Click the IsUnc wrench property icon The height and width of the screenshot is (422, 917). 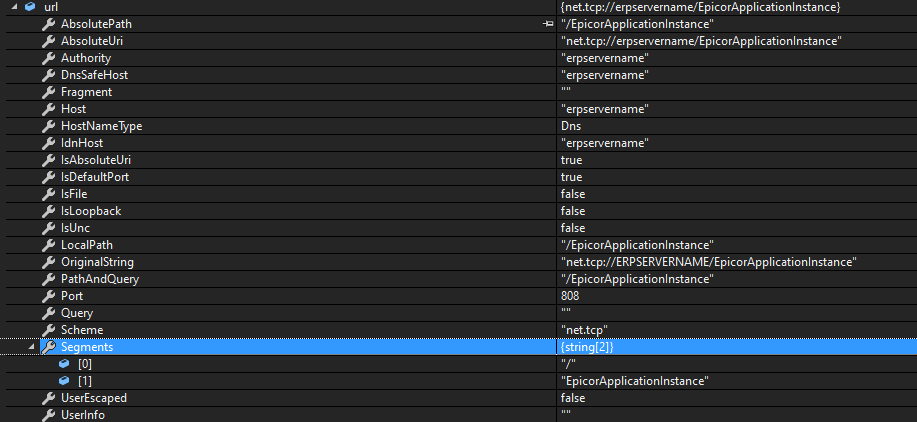coord(49,228)
